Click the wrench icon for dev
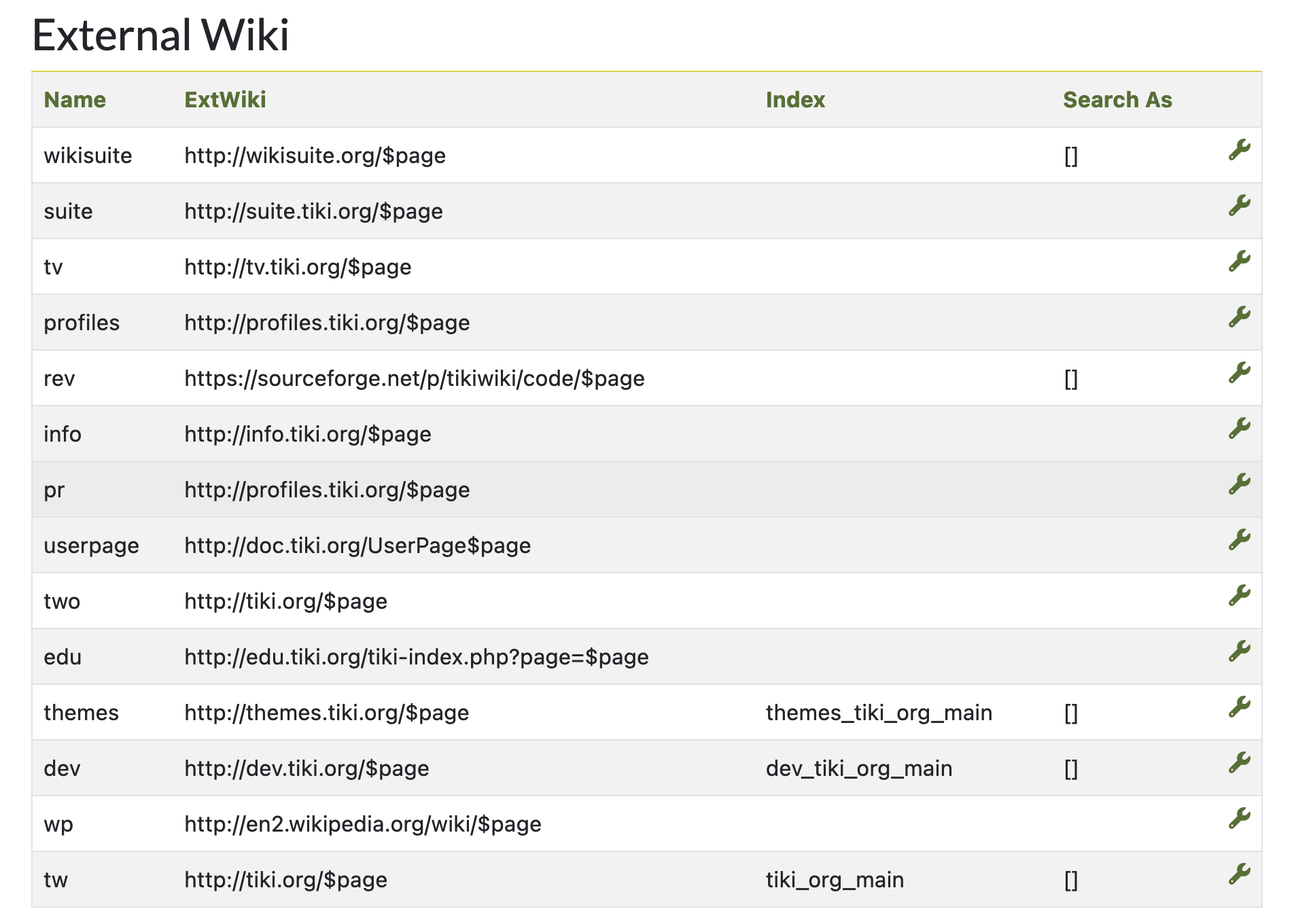Viewport: 1294px width, 924px height. pos(1240,762)
